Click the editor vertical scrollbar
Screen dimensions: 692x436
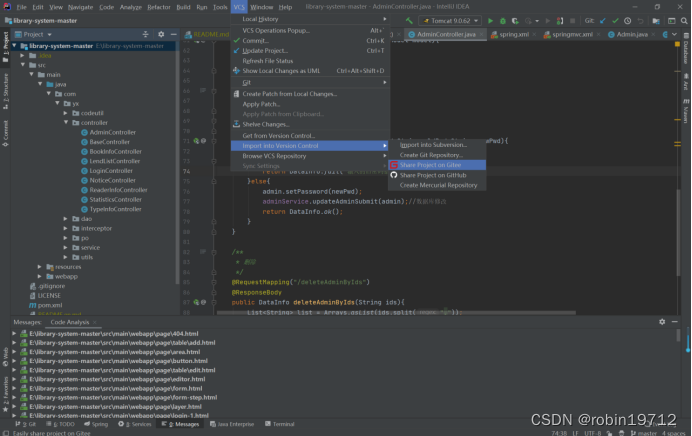(x=679, y=232)
